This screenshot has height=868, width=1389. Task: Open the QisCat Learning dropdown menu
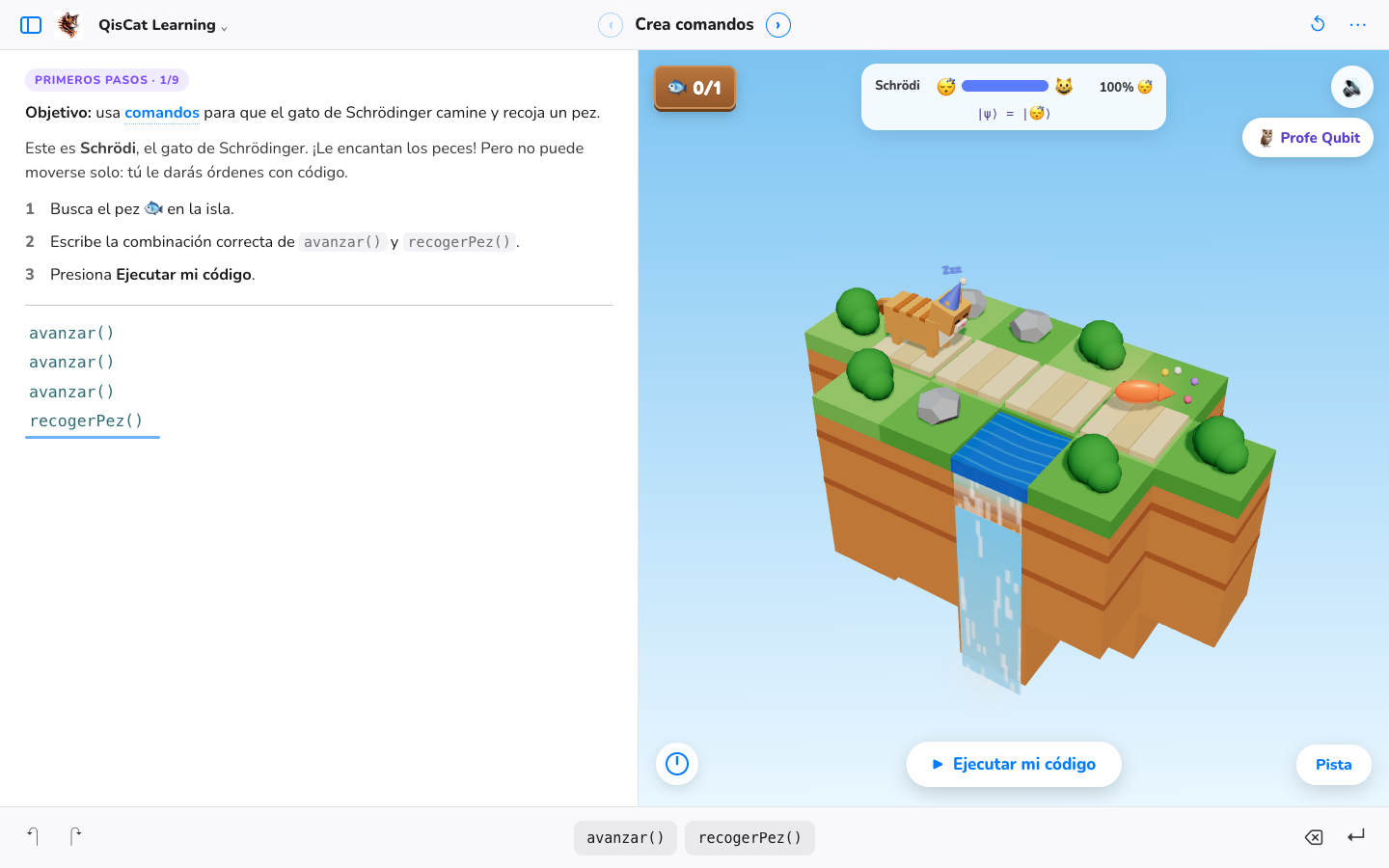point(162,25)
